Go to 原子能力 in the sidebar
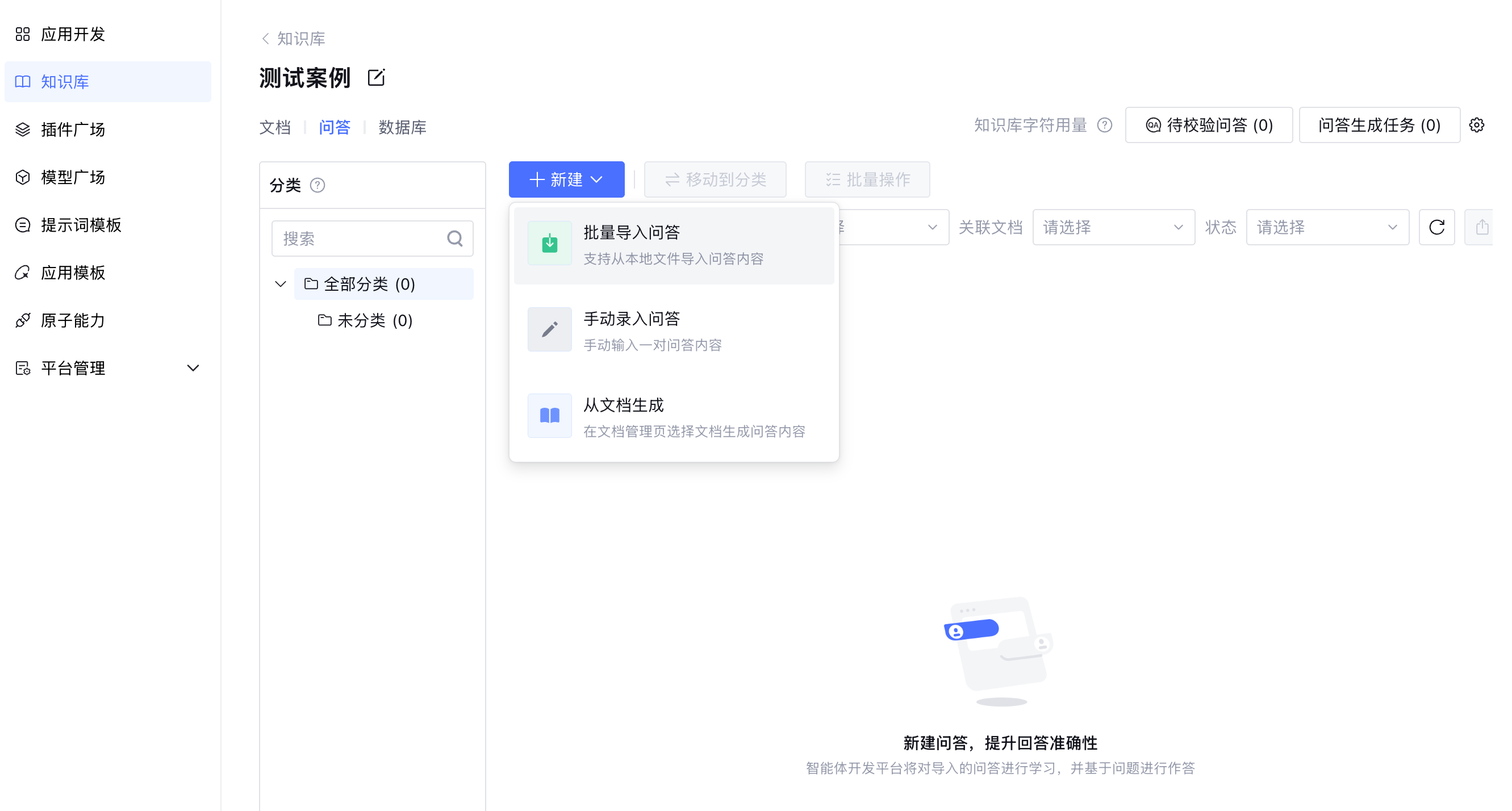 point(73,320)
